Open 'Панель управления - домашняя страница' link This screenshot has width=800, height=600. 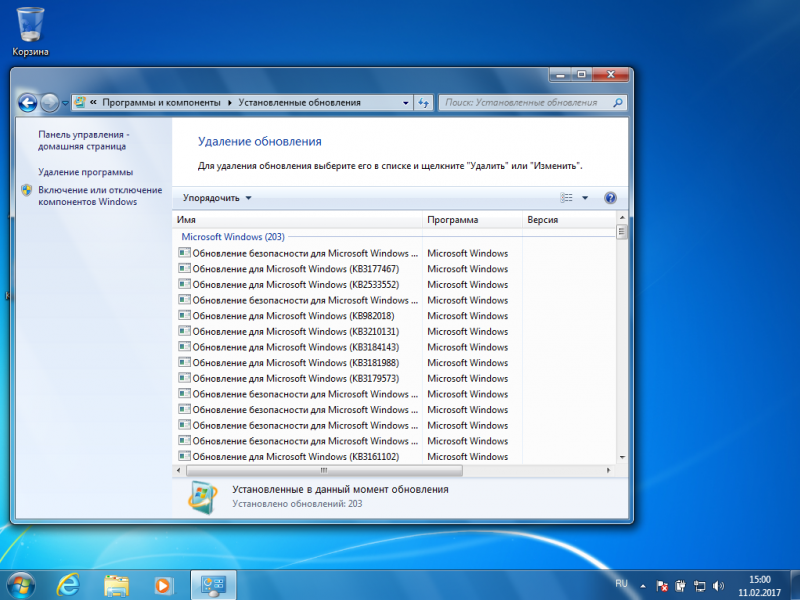click(x=84, y=140)
